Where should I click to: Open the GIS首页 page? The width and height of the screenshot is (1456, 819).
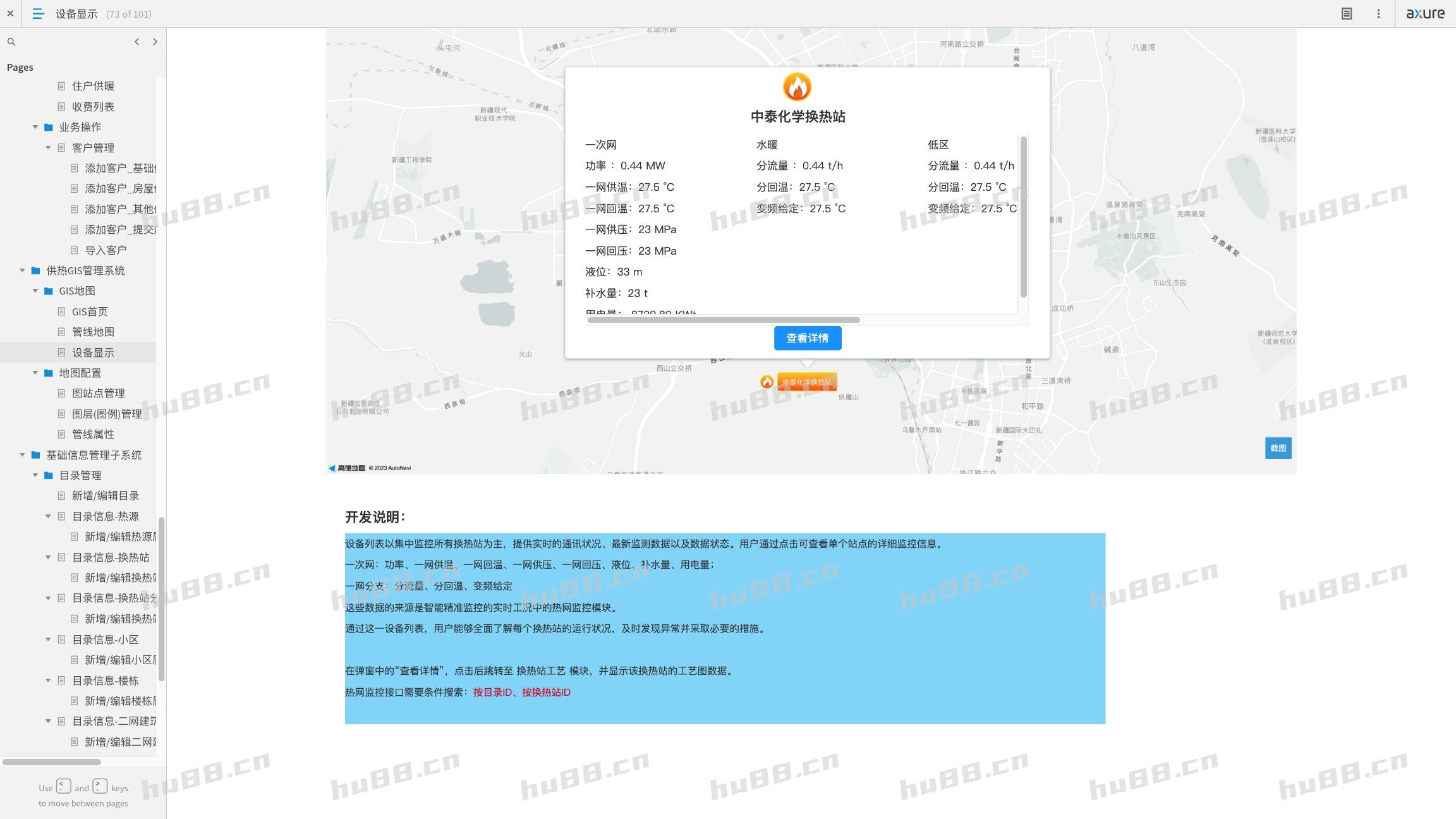[x=90, y=312]
